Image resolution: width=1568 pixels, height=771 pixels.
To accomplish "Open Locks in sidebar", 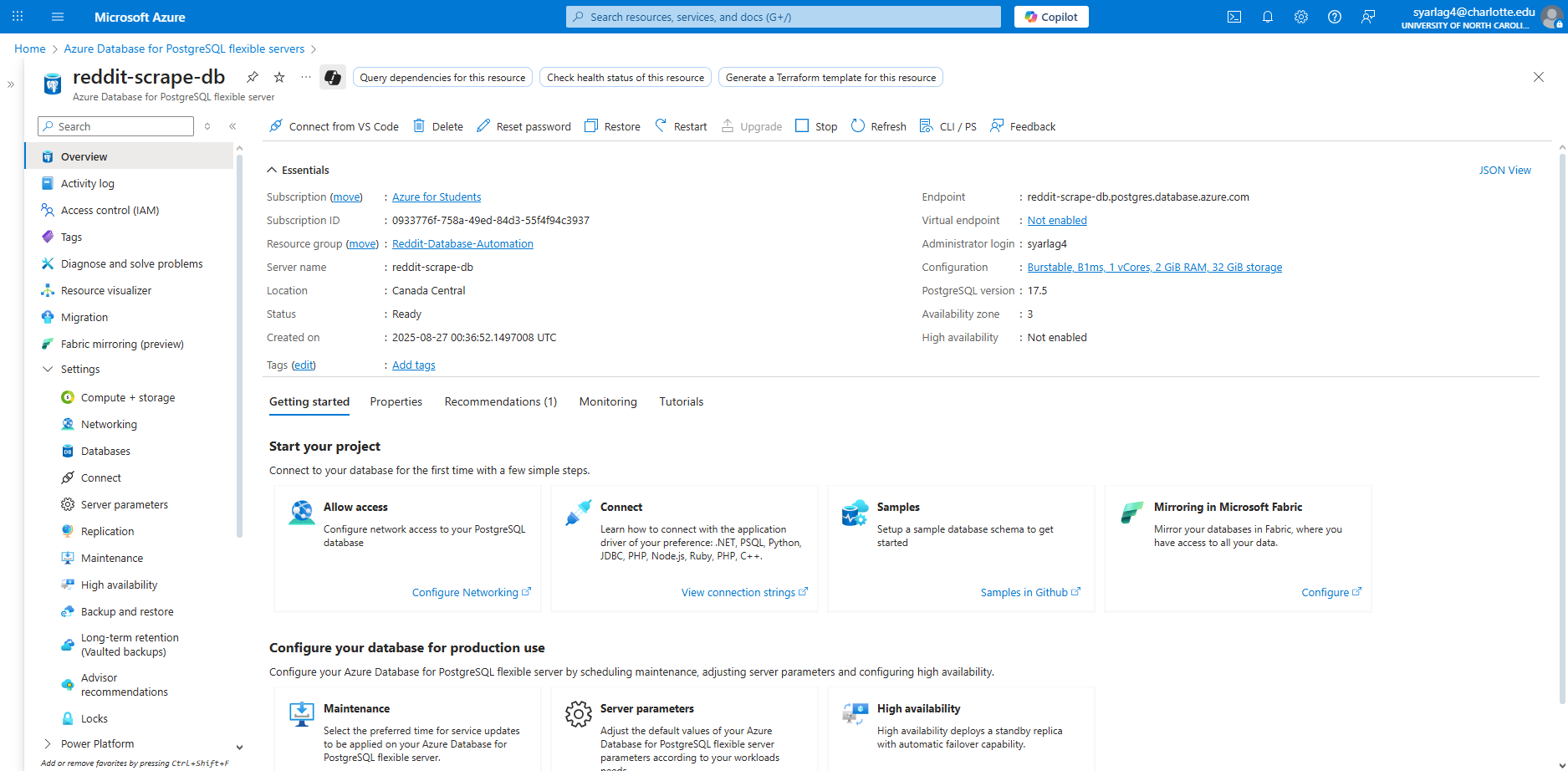I will (x=94, y=718).
